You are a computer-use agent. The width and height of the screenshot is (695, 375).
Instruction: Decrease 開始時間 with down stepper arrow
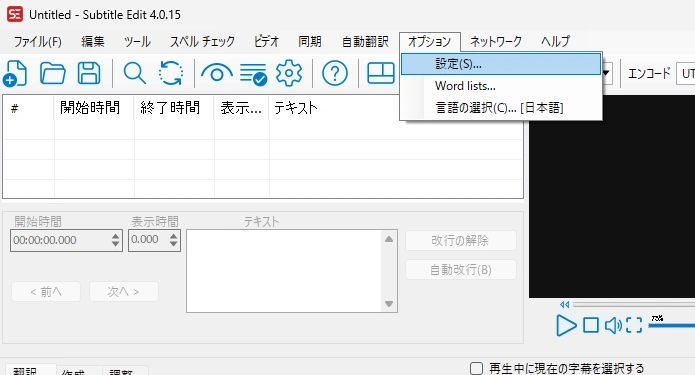[116, 245]
